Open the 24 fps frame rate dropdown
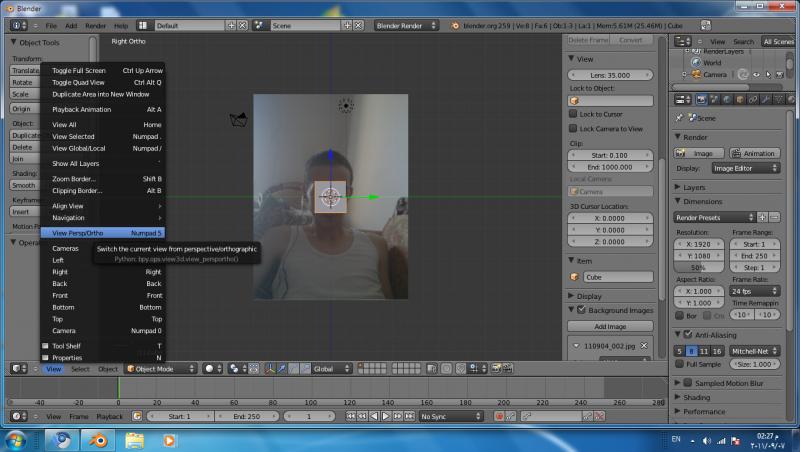This screenshot has width=800, height=452. tap(754, 291)
